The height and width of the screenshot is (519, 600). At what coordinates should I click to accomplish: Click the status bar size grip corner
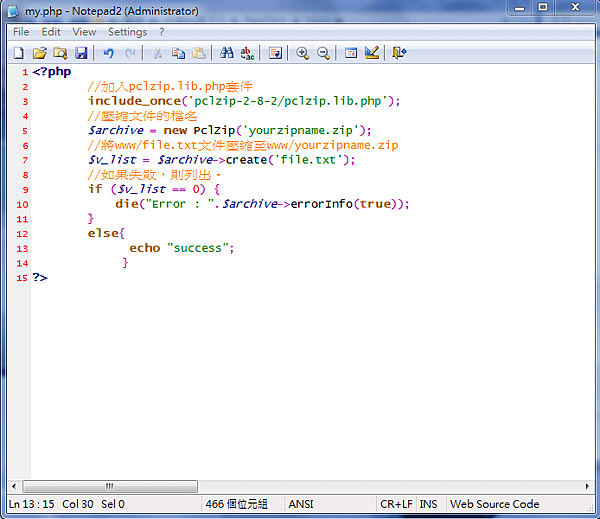[589, 508]
